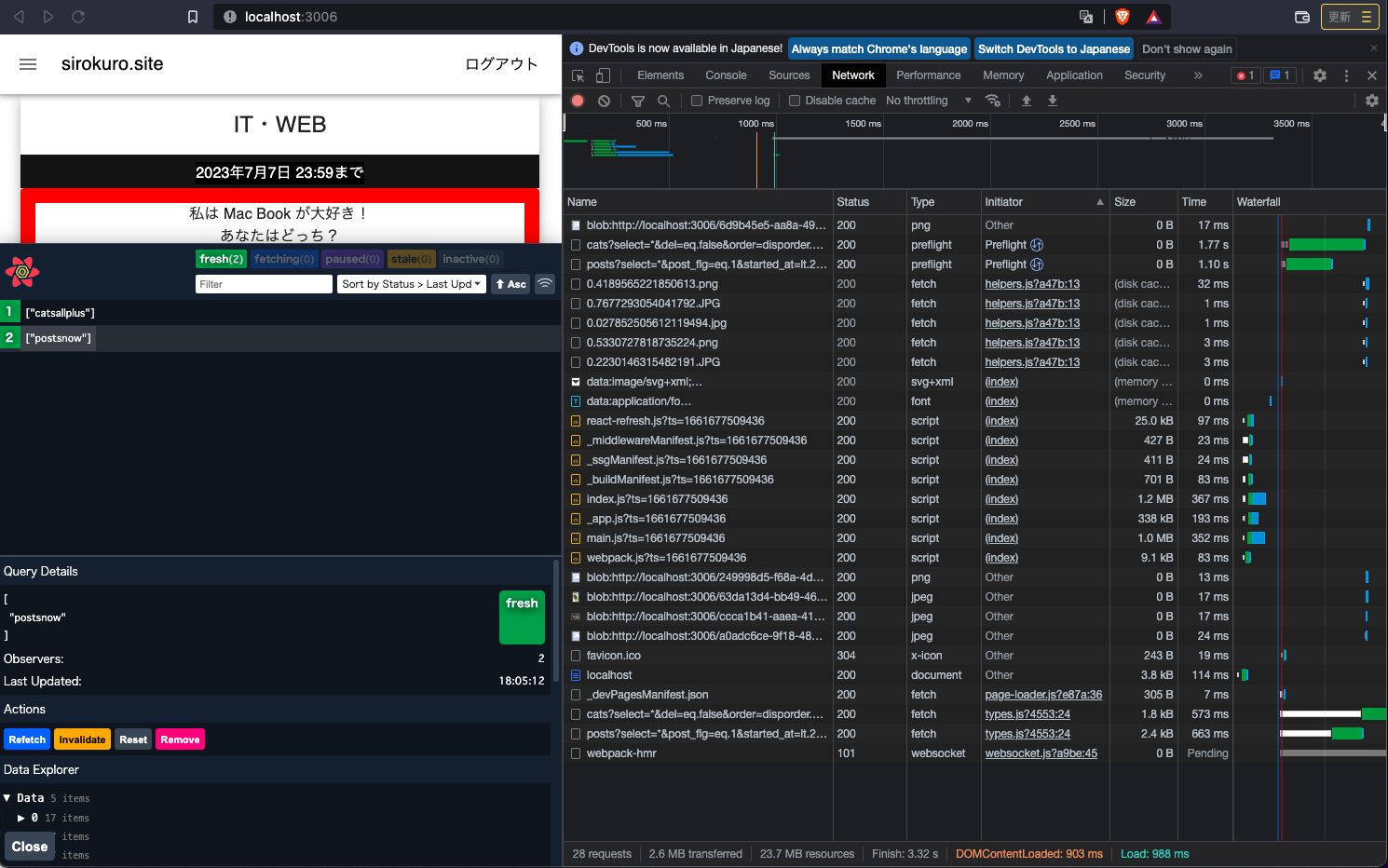Open the site hamburger menu
Screen dimensions: 1388x868
(28, 64)
